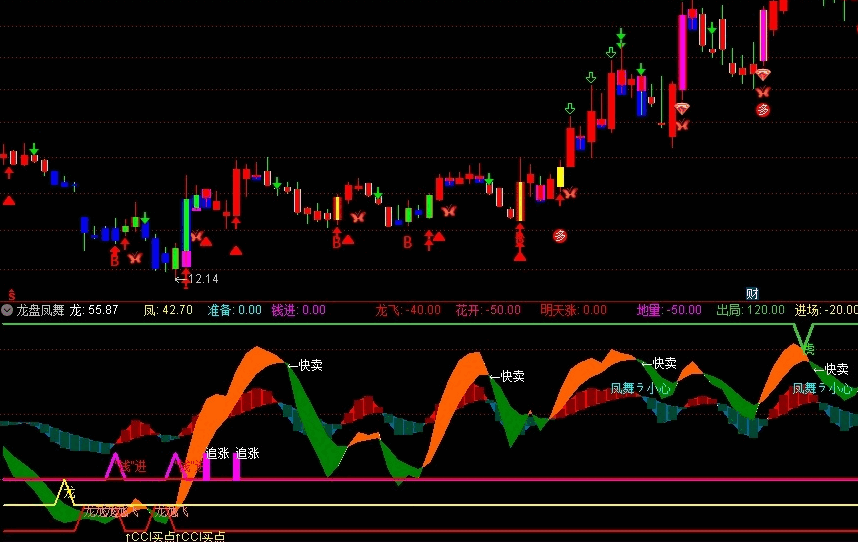Select the solid yellow candlestick
This screenshot has height=542, width=858.
[560, 177]
